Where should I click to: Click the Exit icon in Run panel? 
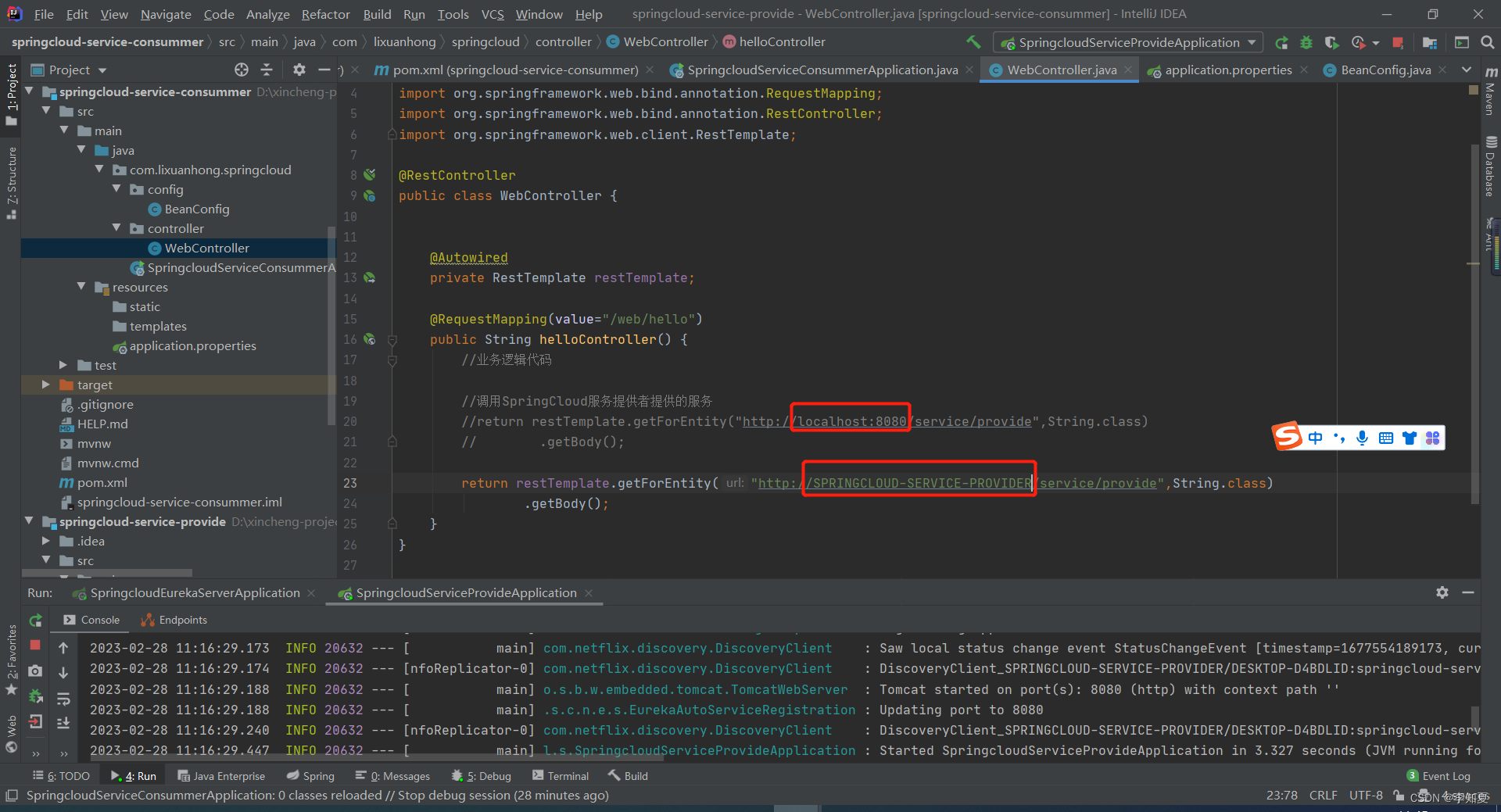coord(35,721)
